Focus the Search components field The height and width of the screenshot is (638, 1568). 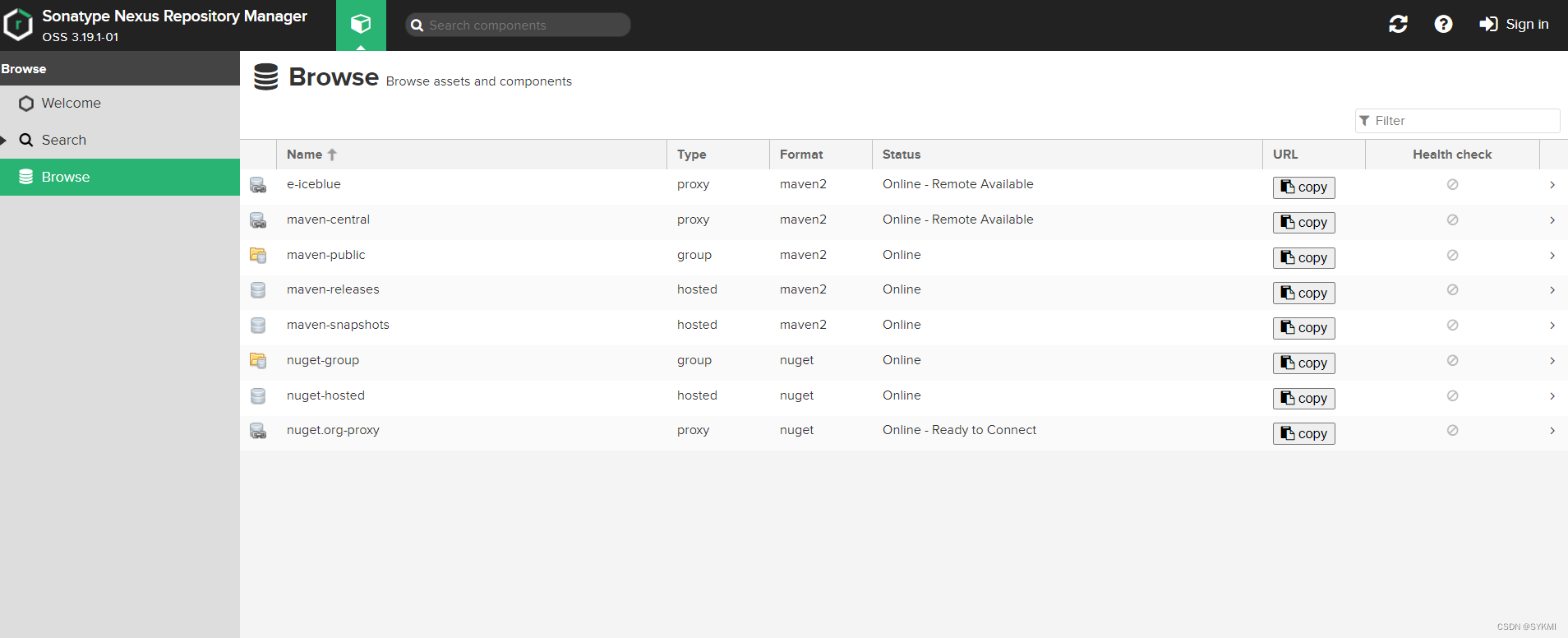[518, 25]
